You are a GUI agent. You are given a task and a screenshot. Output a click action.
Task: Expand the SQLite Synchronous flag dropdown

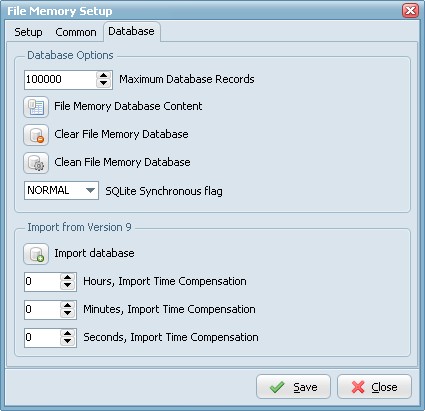click(90, 190)
